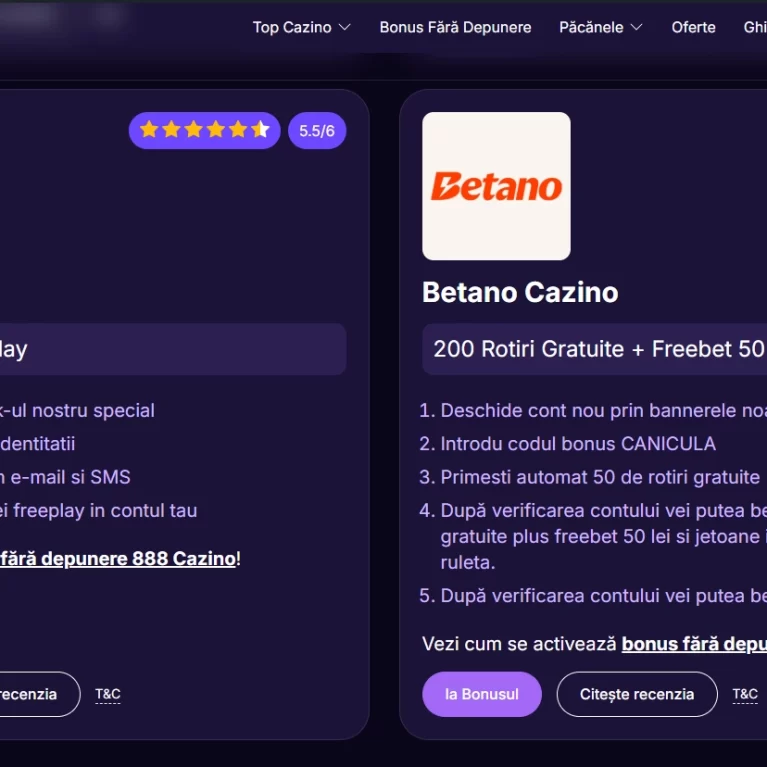This screenshot has width=767, height=767.
Task: Open the Păcănele menu label
Action: tap(591, 27)
